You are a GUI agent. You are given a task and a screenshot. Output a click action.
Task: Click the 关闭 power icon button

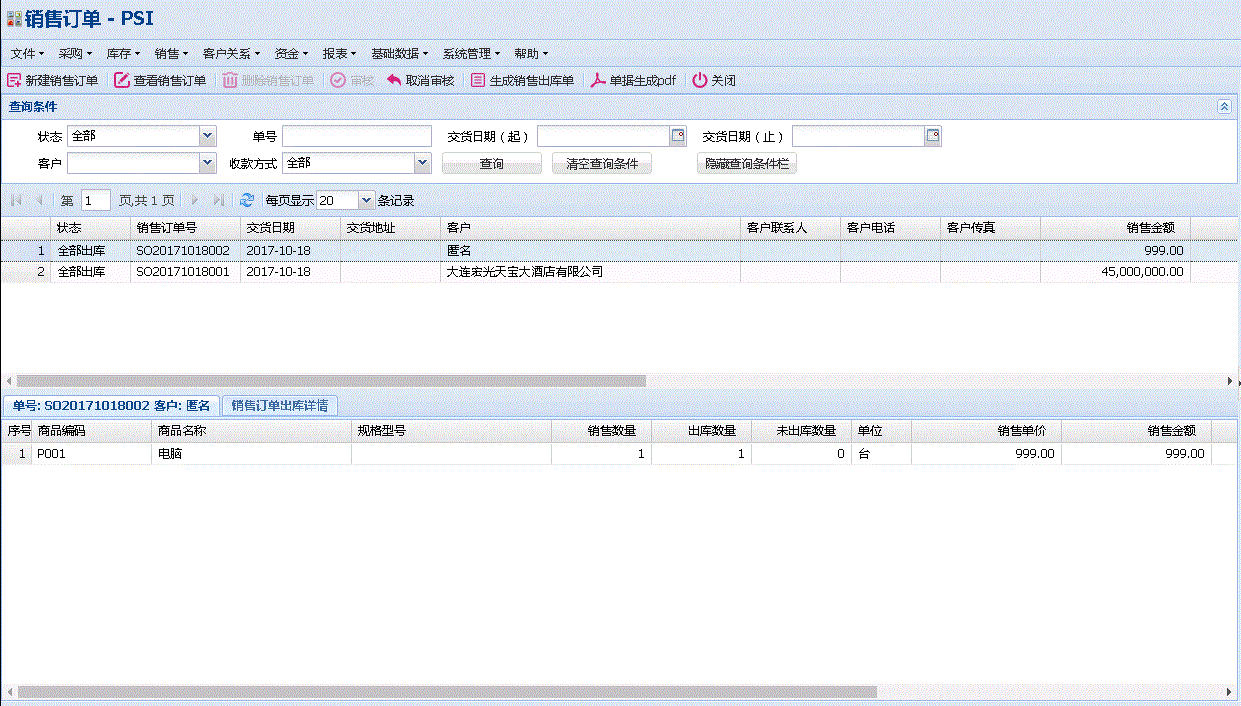point(714,81)
